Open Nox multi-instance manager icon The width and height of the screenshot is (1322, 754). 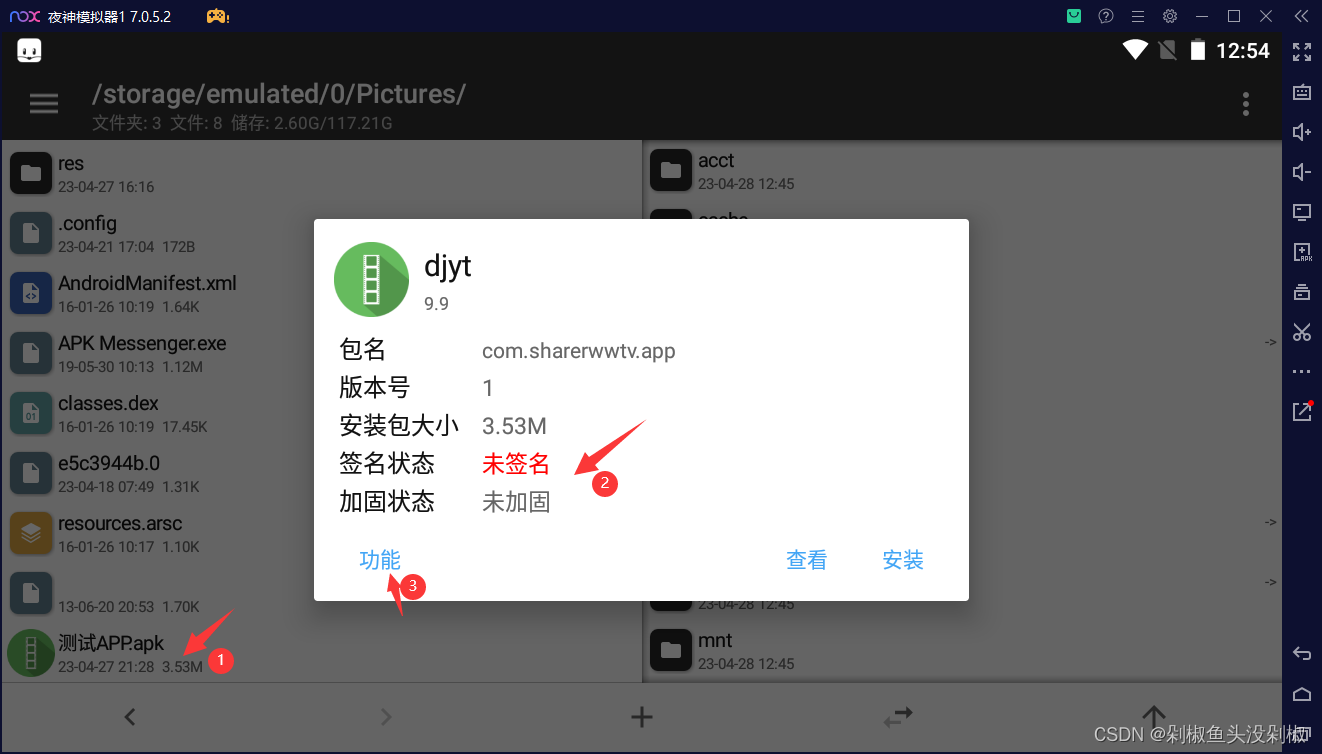point(1302,292)
